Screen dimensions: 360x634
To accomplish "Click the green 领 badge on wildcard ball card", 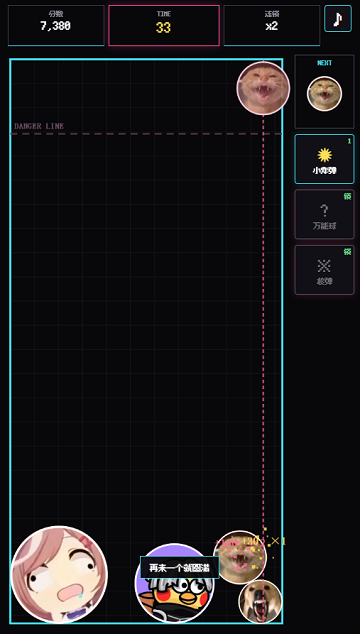I will 347,197.
